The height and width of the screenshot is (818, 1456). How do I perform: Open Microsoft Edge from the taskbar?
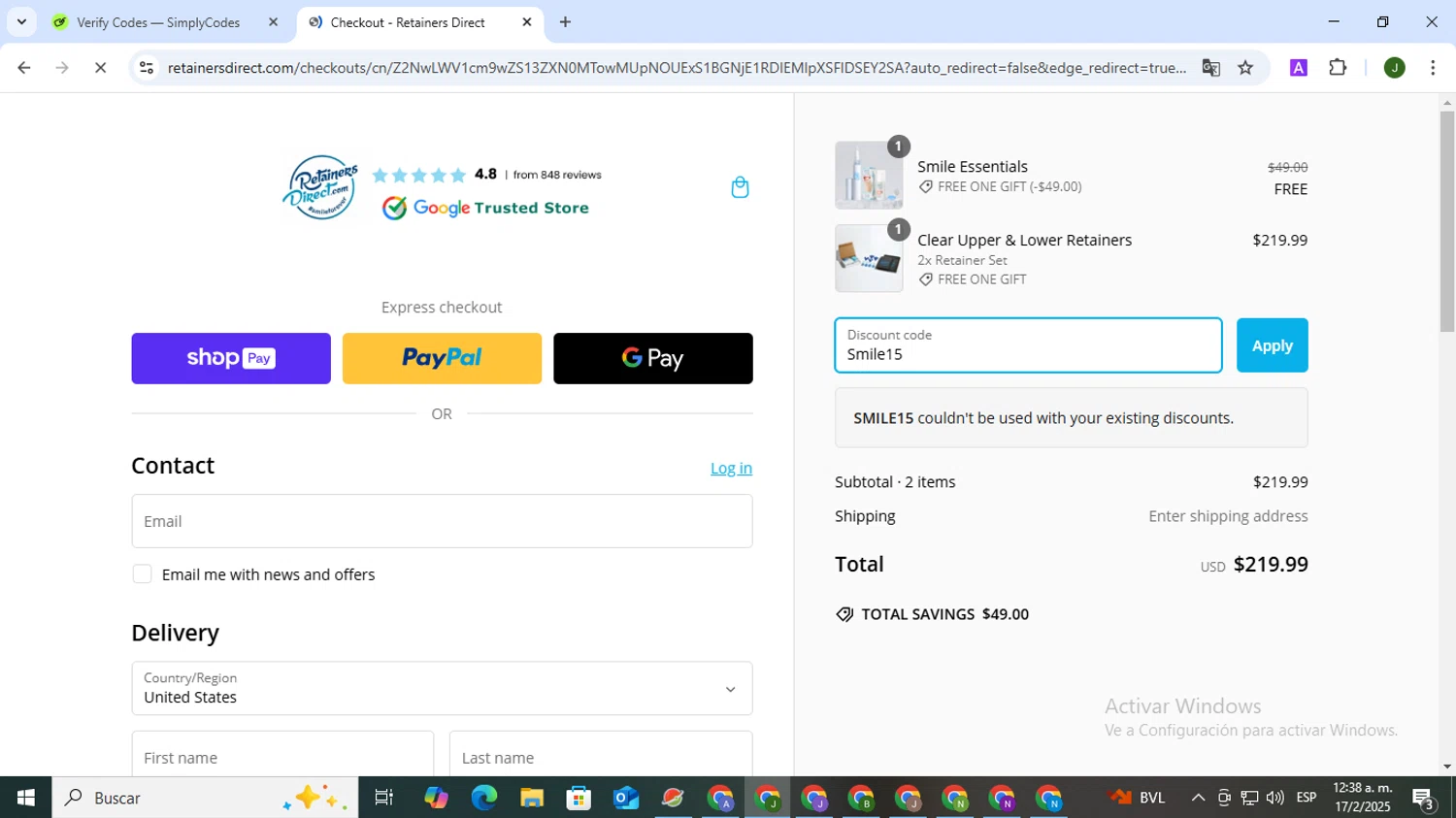click(483, 798)
